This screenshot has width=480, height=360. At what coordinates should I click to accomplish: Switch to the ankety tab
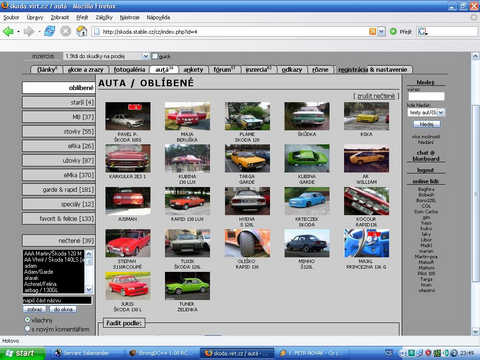point(193,69)
